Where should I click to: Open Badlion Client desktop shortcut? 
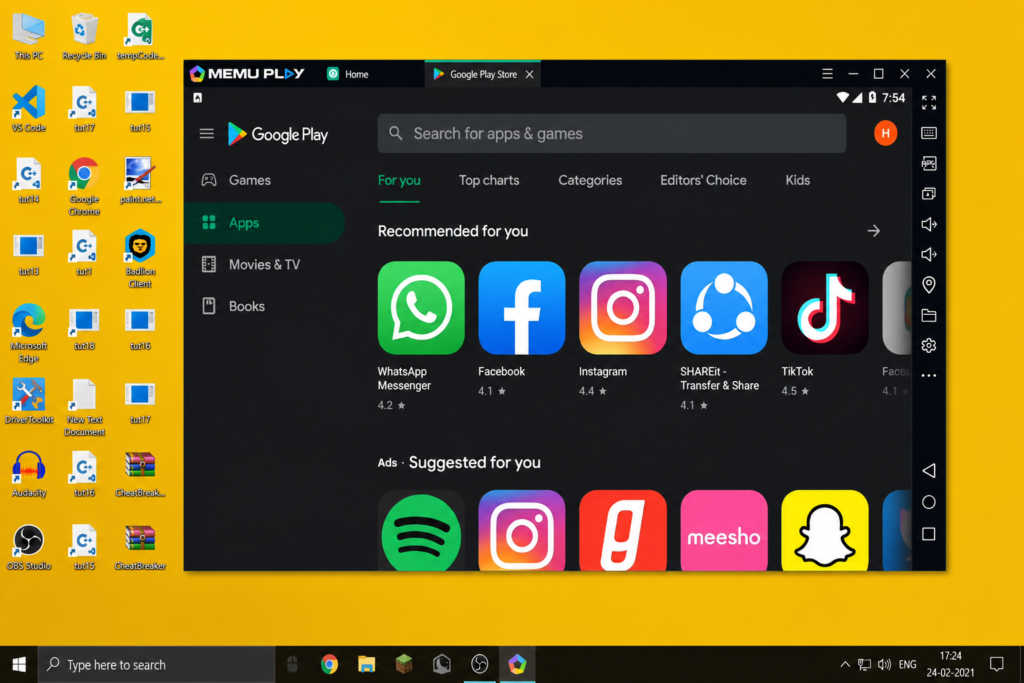[x=140, y=259]
